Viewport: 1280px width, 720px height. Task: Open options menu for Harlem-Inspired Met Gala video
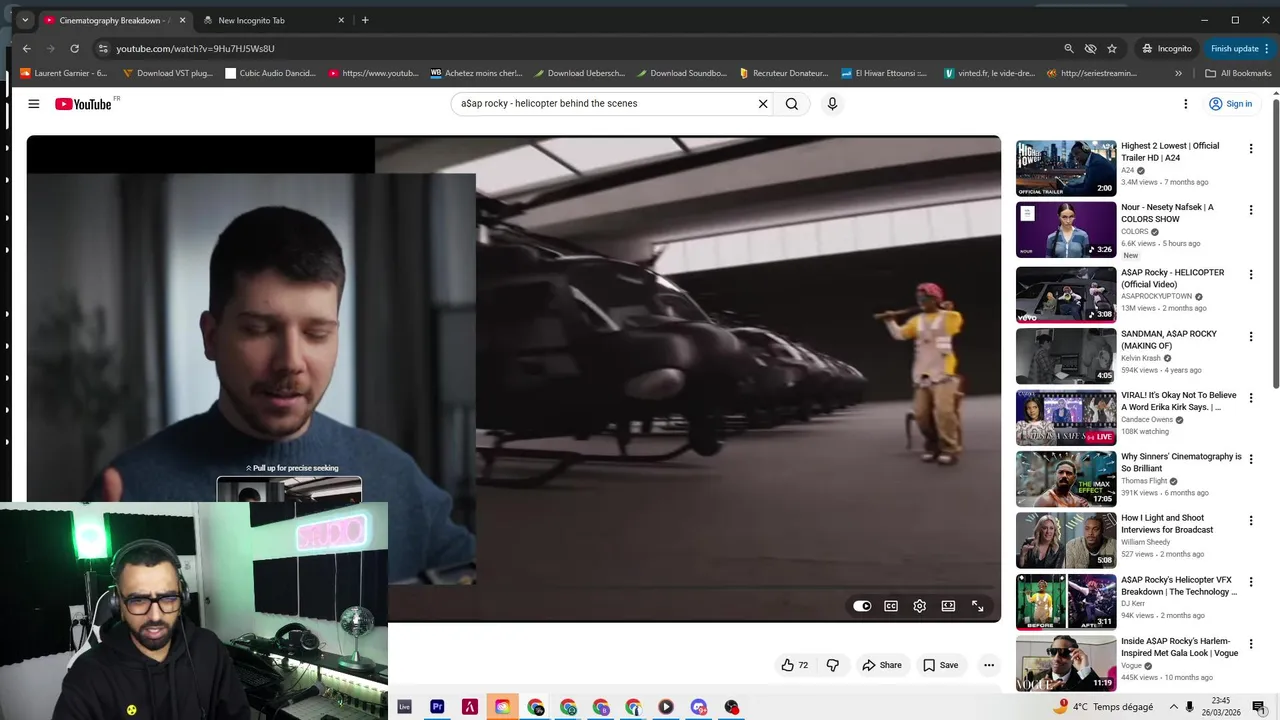tap(1250, 644)
